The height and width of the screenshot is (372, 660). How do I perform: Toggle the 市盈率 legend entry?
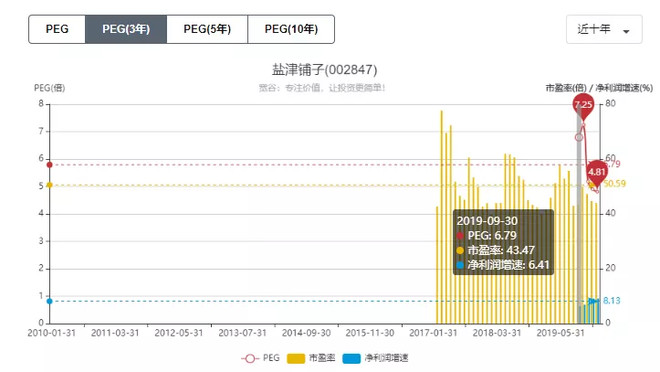click(x=311, y=358)
